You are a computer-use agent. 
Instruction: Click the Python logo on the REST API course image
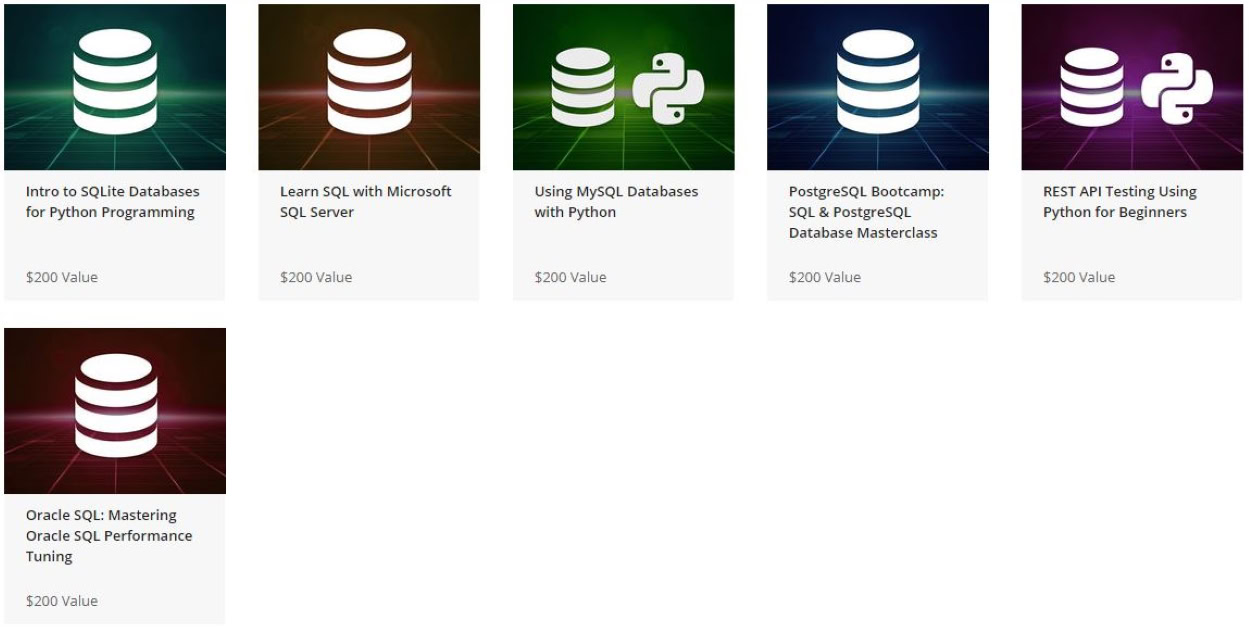(1177, 89)
